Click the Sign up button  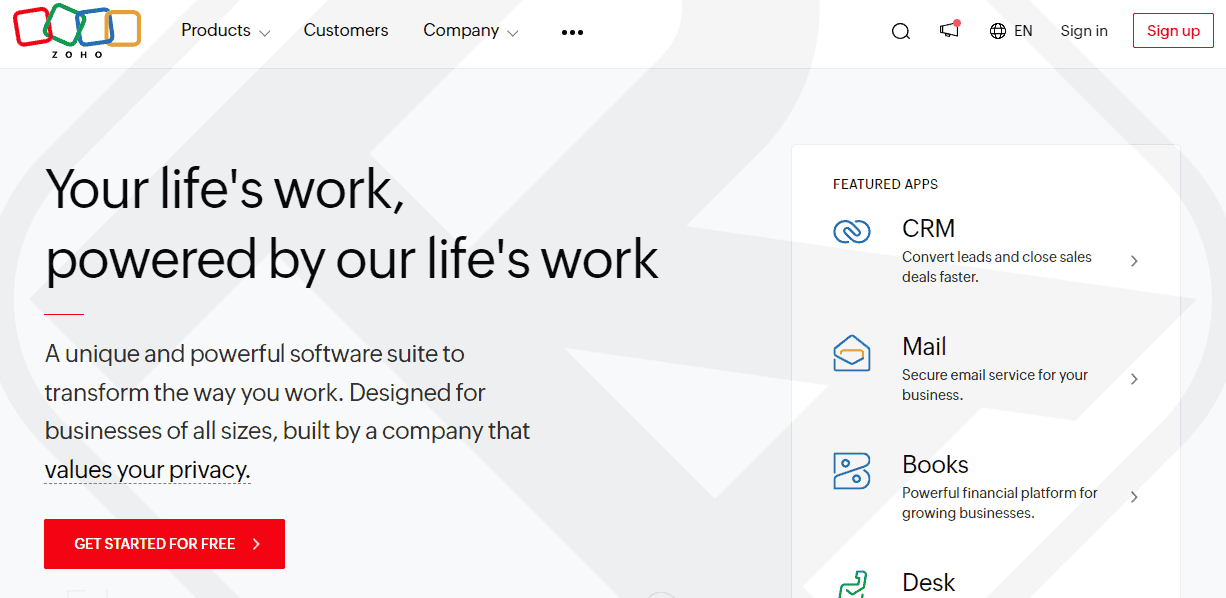pos(1173,31)
